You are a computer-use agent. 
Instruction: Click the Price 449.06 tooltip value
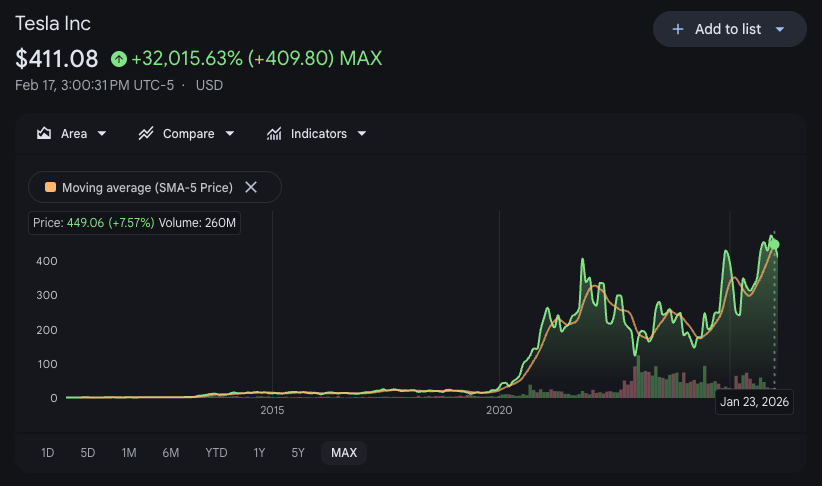click(85, 223)
